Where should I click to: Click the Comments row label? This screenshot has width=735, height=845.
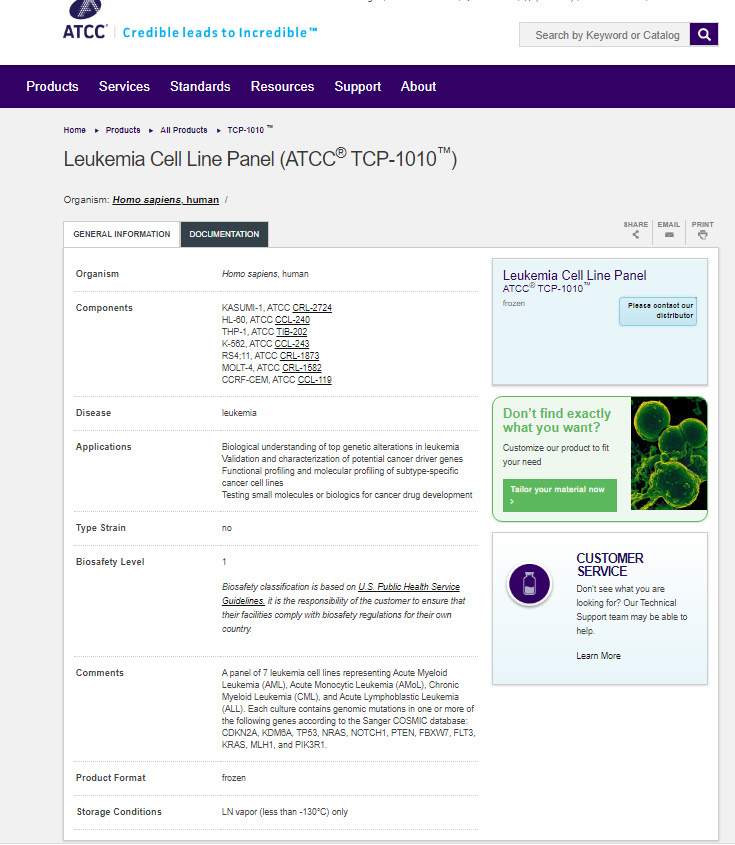coord(100,673)
